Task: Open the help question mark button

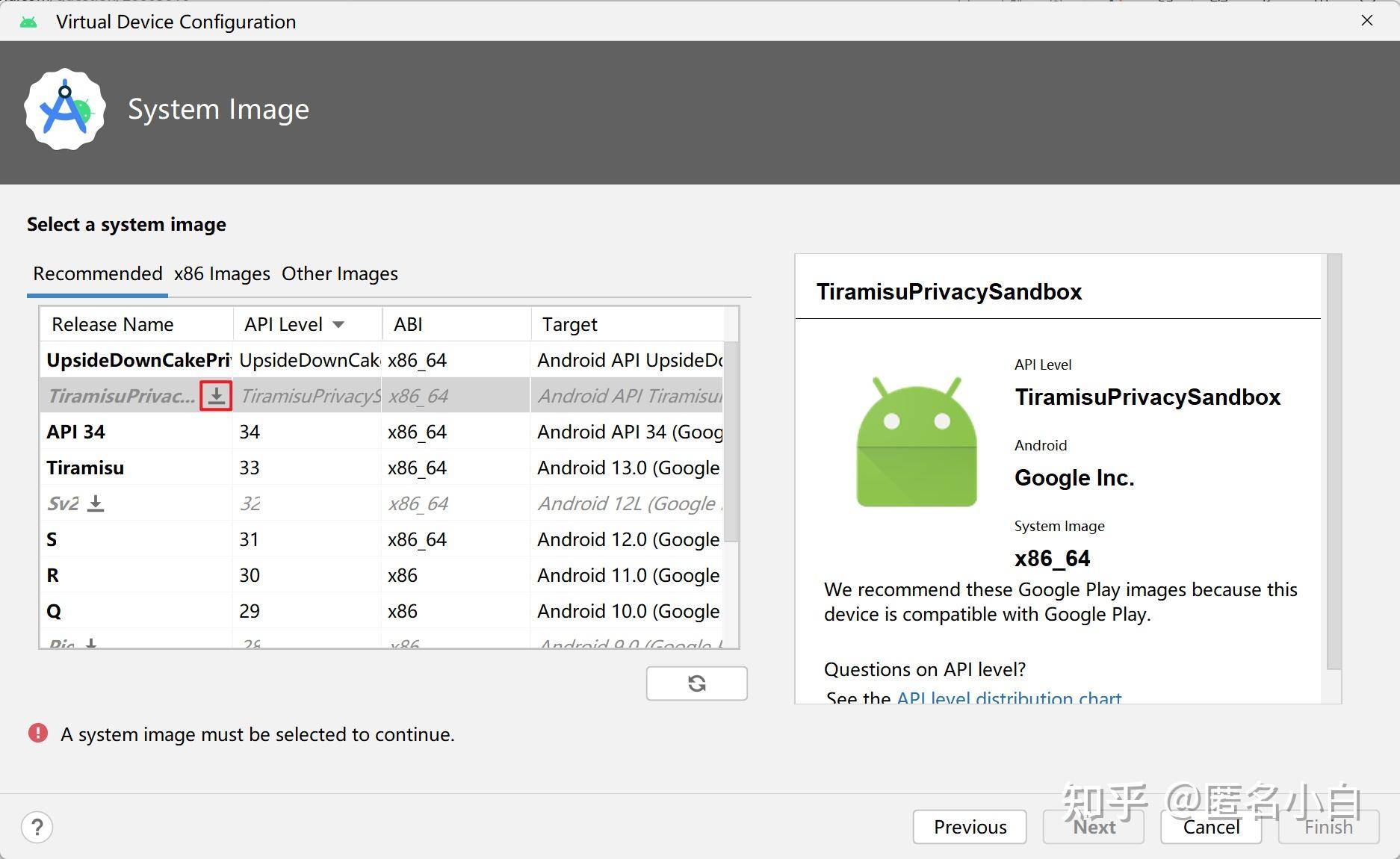Action: [37, 827]
